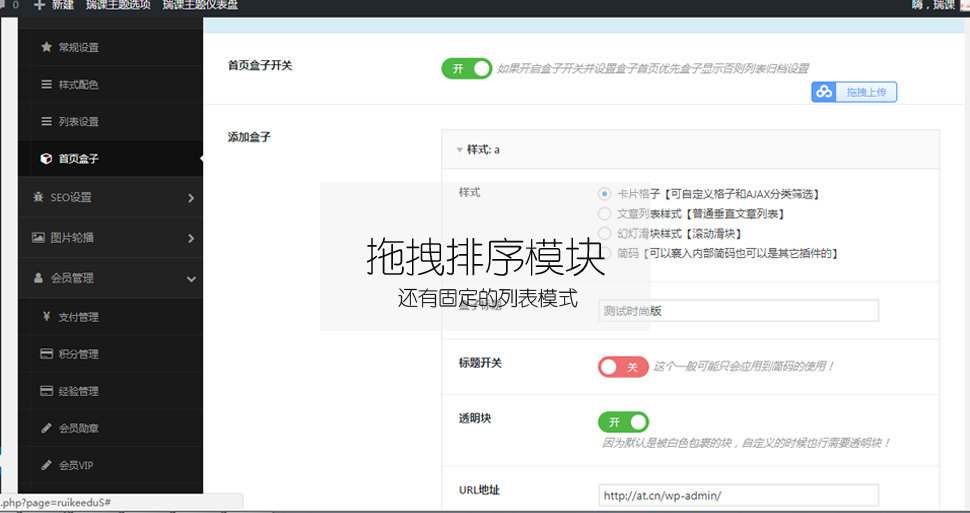Click the blue 拖拽上传 upload button
The image size is (970, 513).
click(x=854, y=92)
